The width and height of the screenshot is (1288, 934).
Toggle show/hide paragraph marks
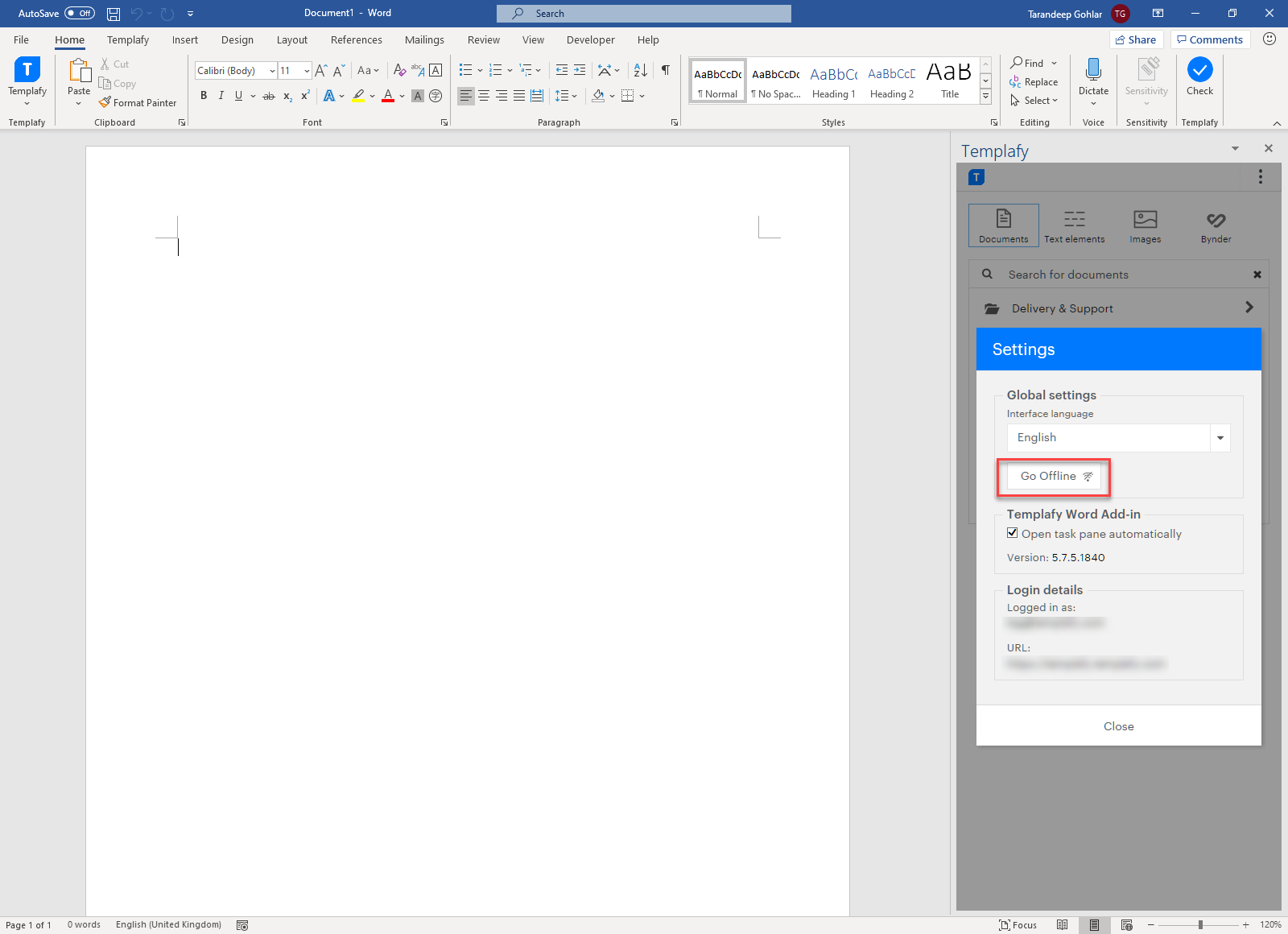pyautogui.click(x=664, y=70)
